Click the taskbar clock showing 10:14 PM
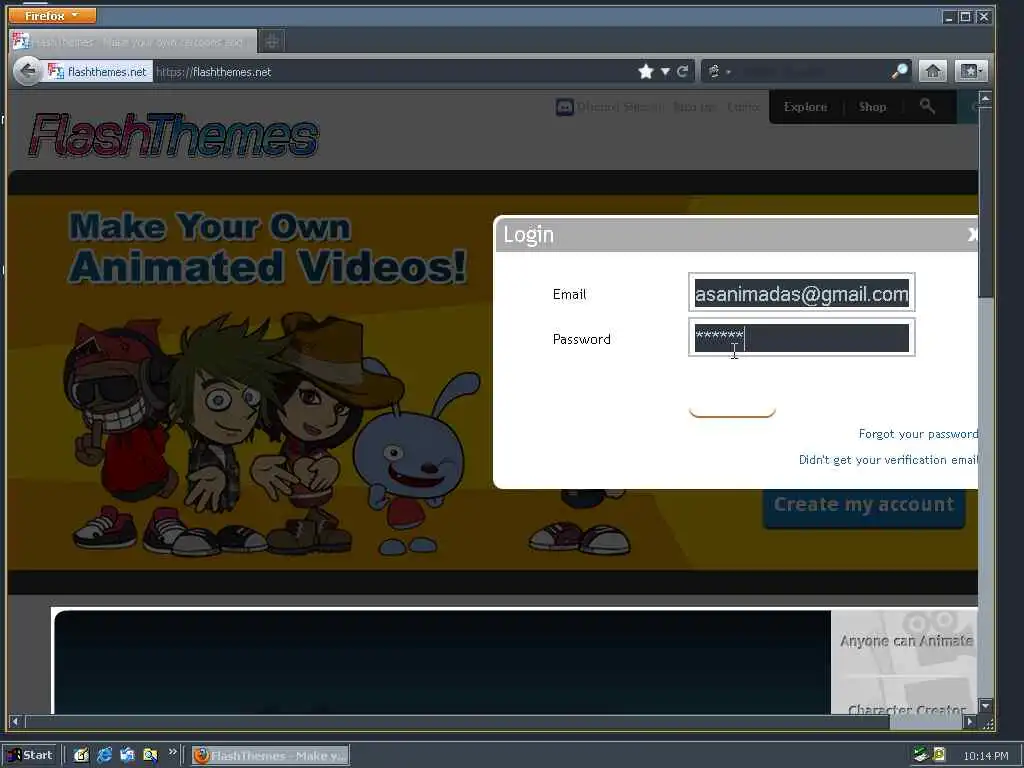The height and width of the screenshot is (768, 1024). pyautogui.click(x=985, y=756)
